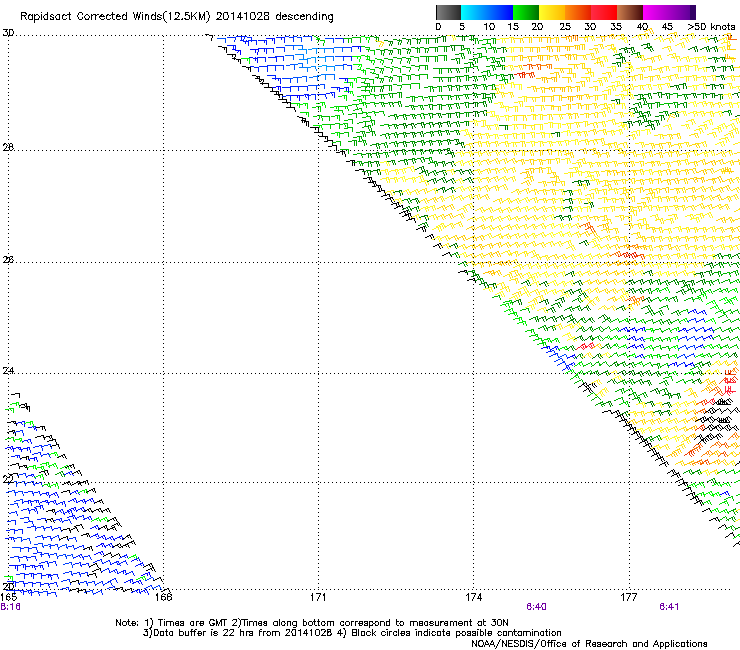
Task: Click the purple time stamp '6:41'
Action: (x=669, y=607)
